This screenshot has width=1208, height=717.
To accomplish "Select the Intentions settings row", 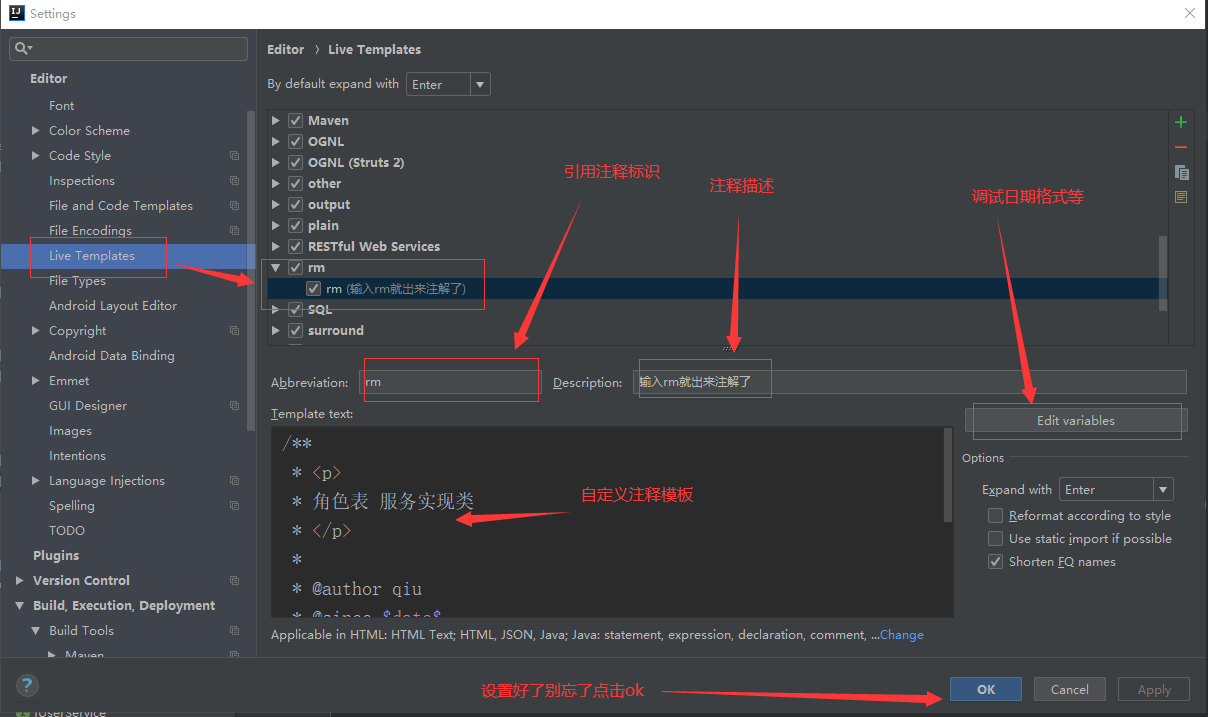I will (77, 456).
